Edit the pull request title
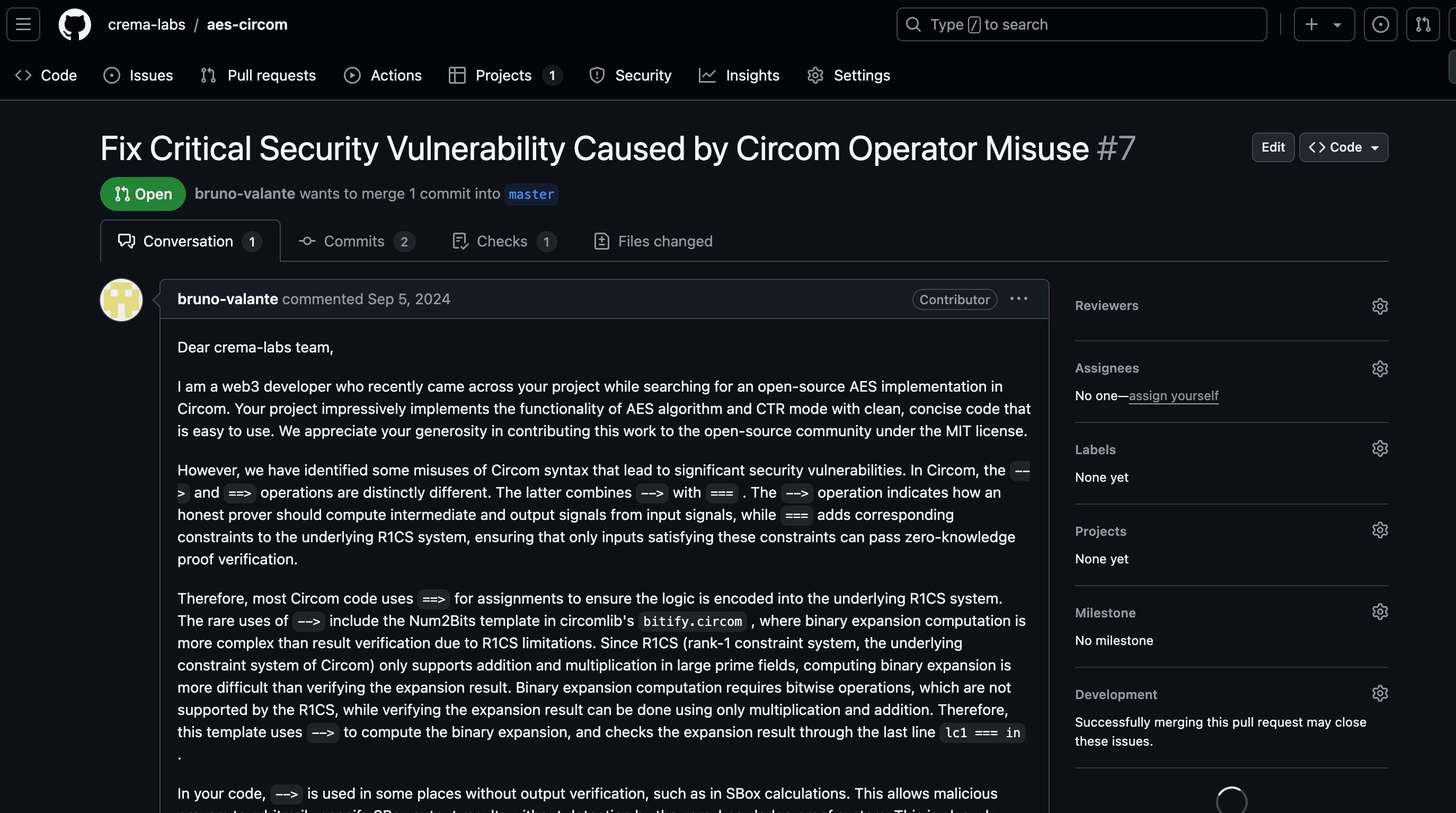Image resolution: width=1456 pixels, height=813 pixels. point(1273,147)
